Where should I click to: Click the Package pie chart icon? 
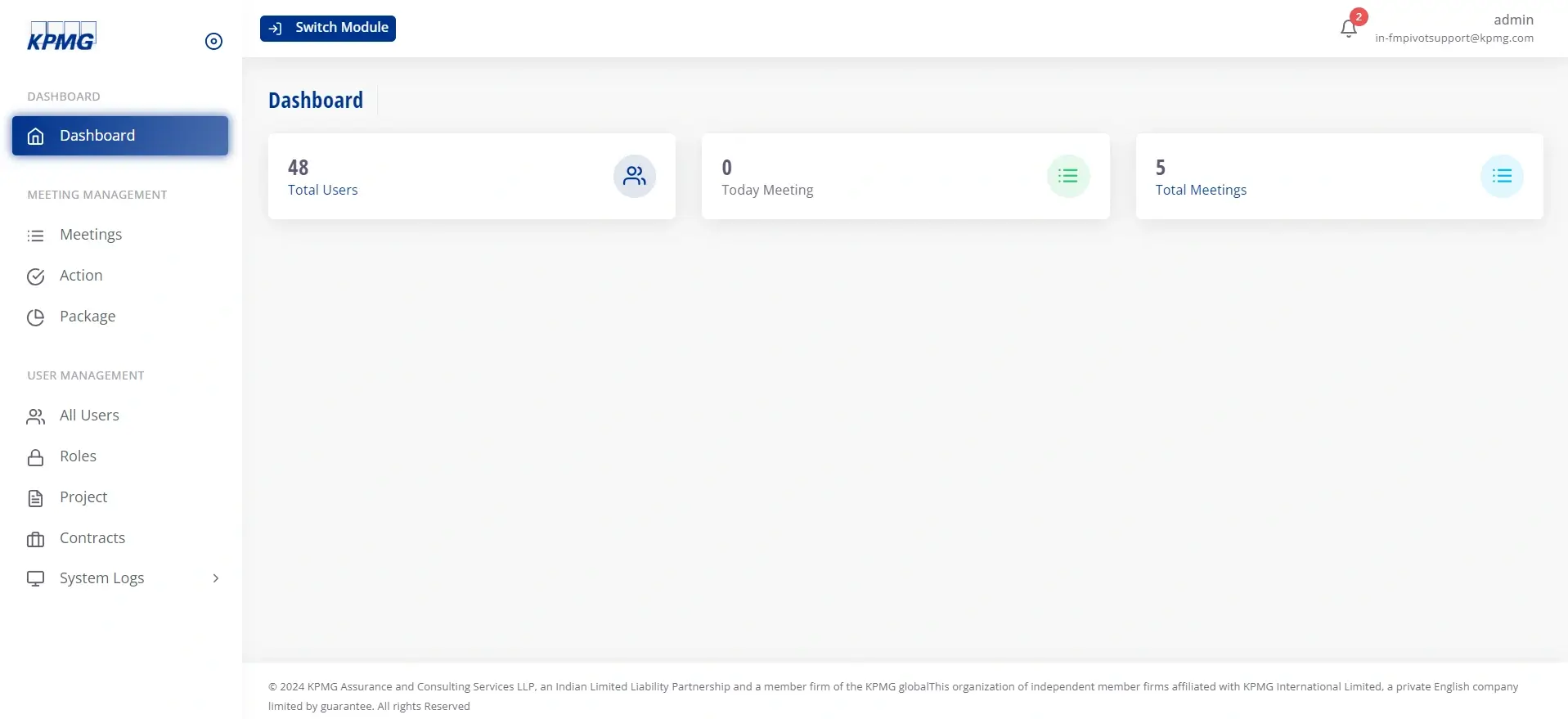coord(35,317)
